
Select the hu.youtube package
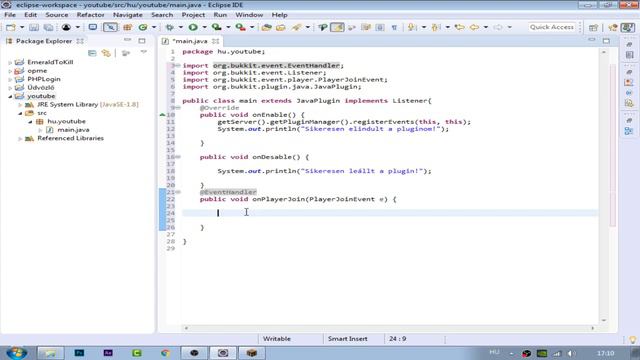[x=66, y=121]
